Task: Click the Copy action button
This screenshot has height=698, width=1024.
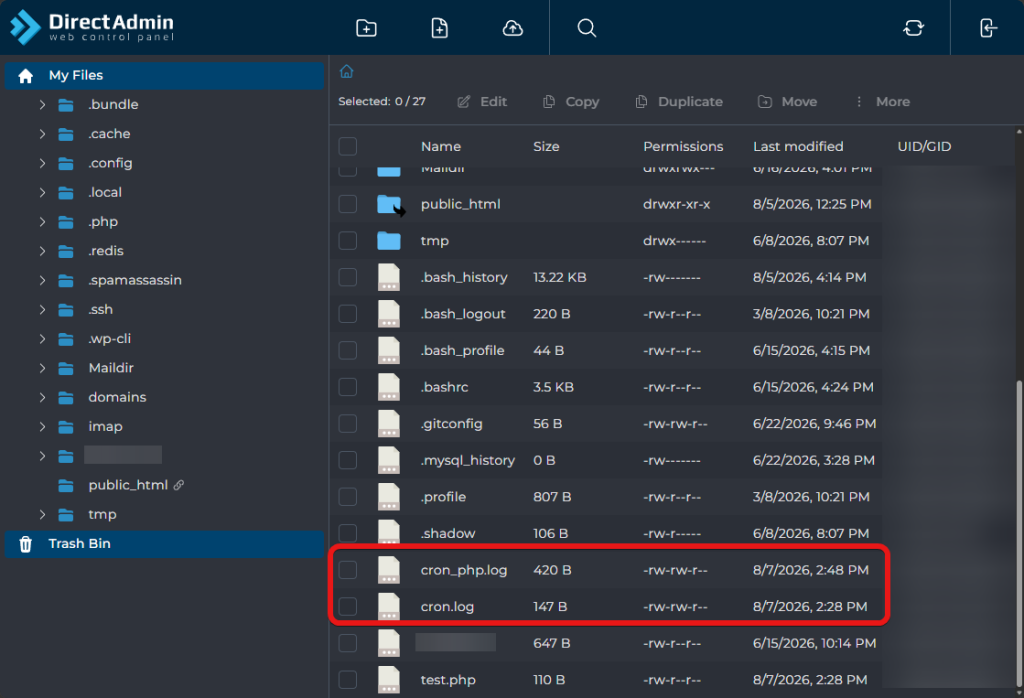Action: point(571,102)
